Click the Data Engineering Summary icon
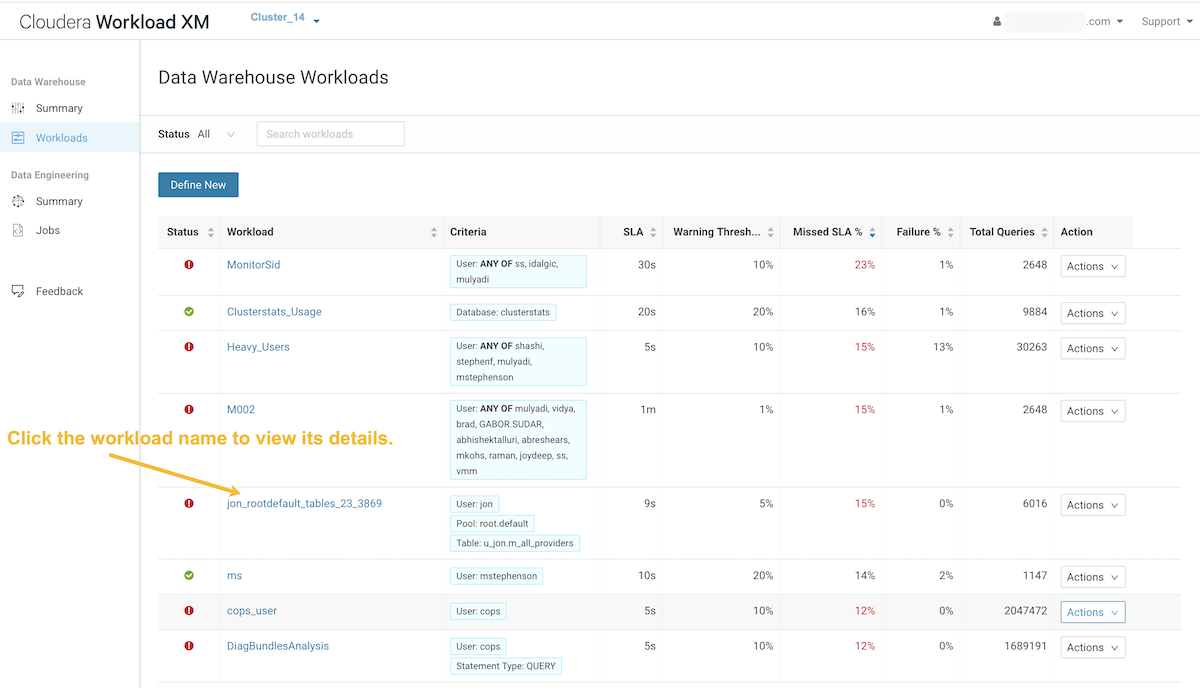Viewport: 1200px width, 688px height. pos(18,201)
